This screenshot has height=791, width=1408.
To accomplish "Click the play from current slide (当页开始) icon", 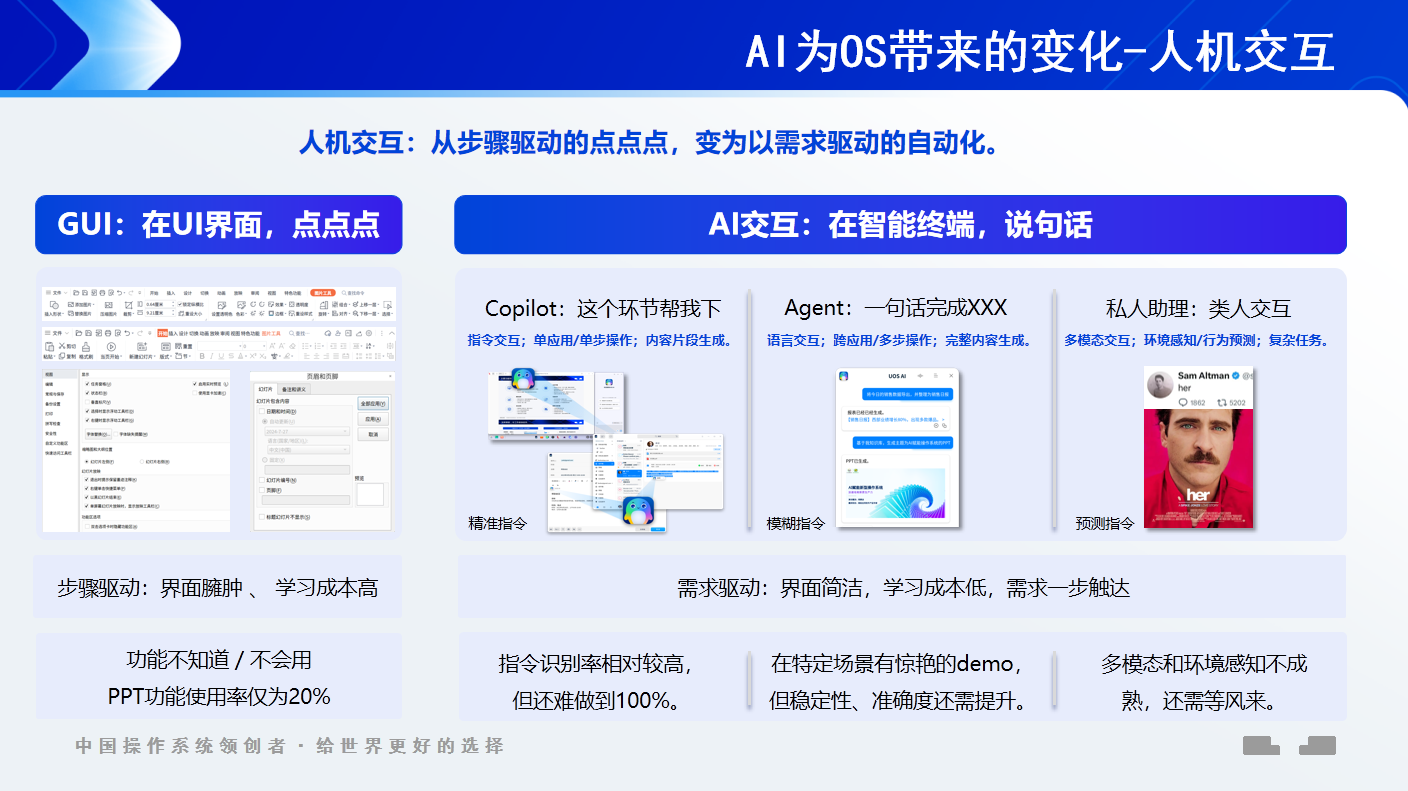I will point(110,348).
